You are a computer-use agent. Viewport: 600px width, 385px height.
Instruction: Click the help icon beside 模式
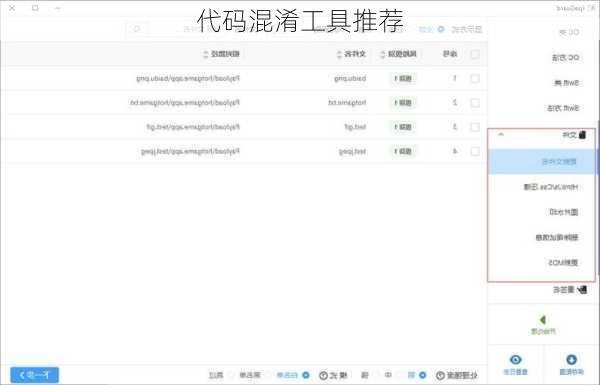(x=323, y=375)
